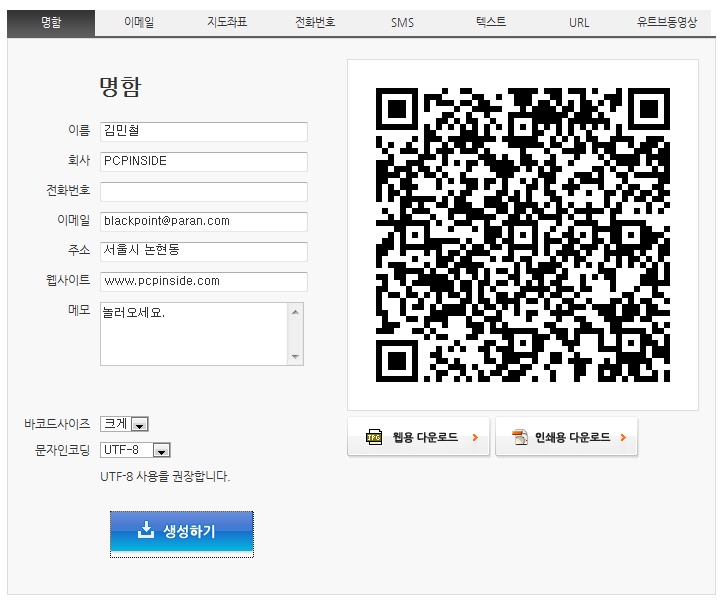
Task: Open the 바코드사이즈 dropdown
Action: (124, 424)
